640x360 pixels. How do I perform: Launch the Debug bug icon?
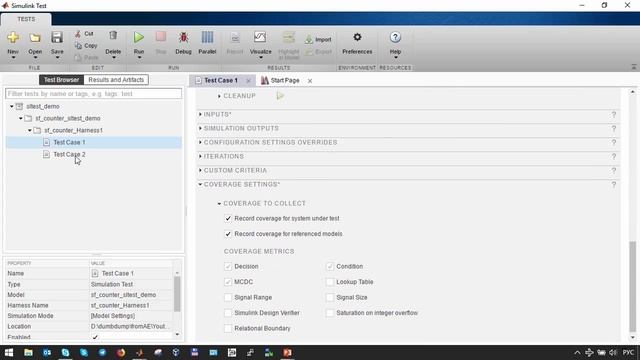click(x=183, y=38)
